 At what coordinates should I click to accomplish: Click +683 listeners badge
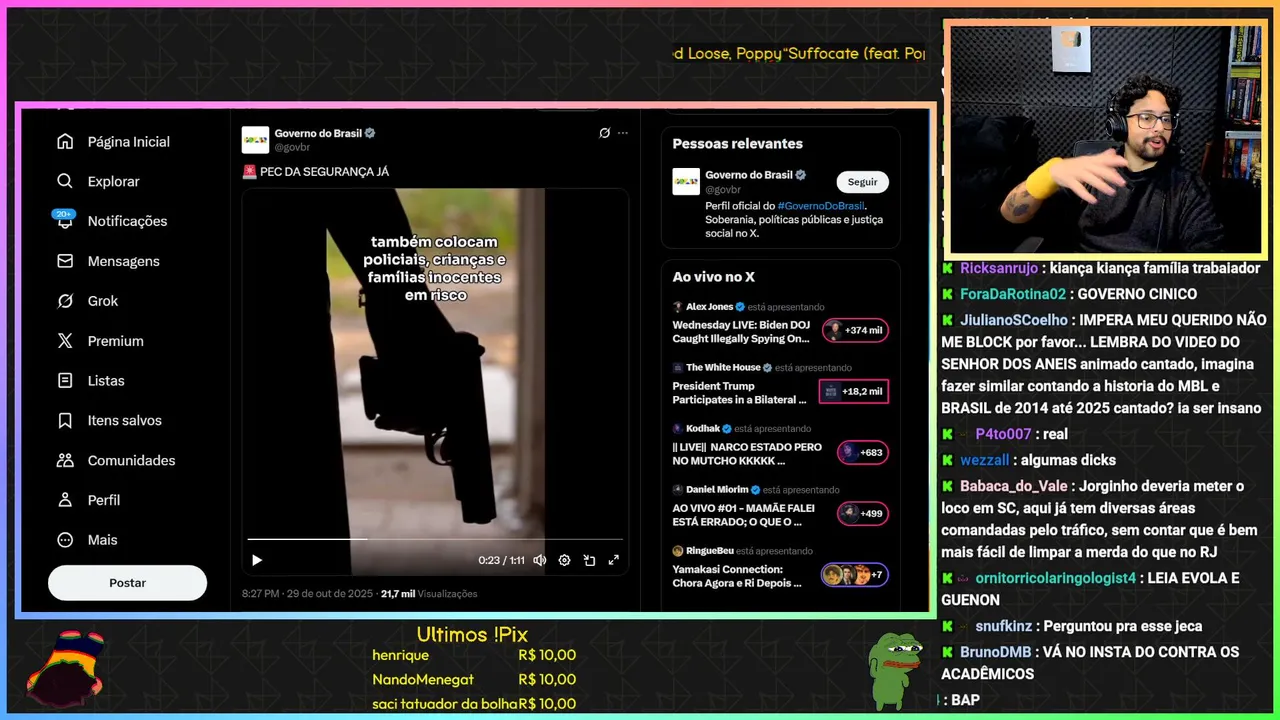pyautogui.click(x=863, y=452)
